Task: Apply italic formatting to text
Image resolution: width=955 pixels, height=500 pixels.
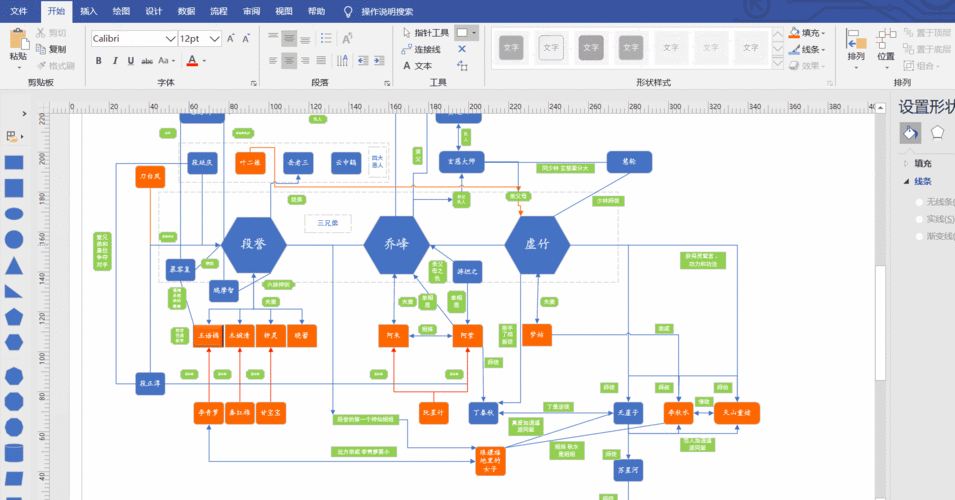Action: pyautogui.click(x=117, y=61)
